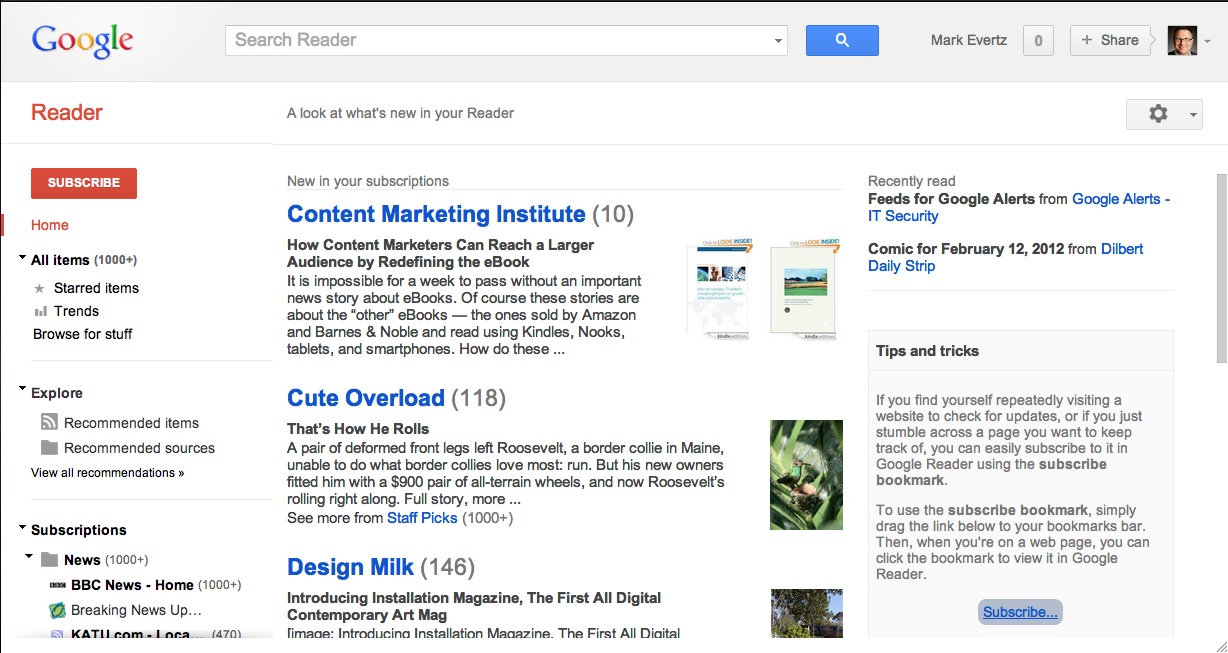The height and width of the screenshot is (653, 1228).
Task: Collapse the Explore section triangle
Action: pyautogui.click(x=23, y=388)
